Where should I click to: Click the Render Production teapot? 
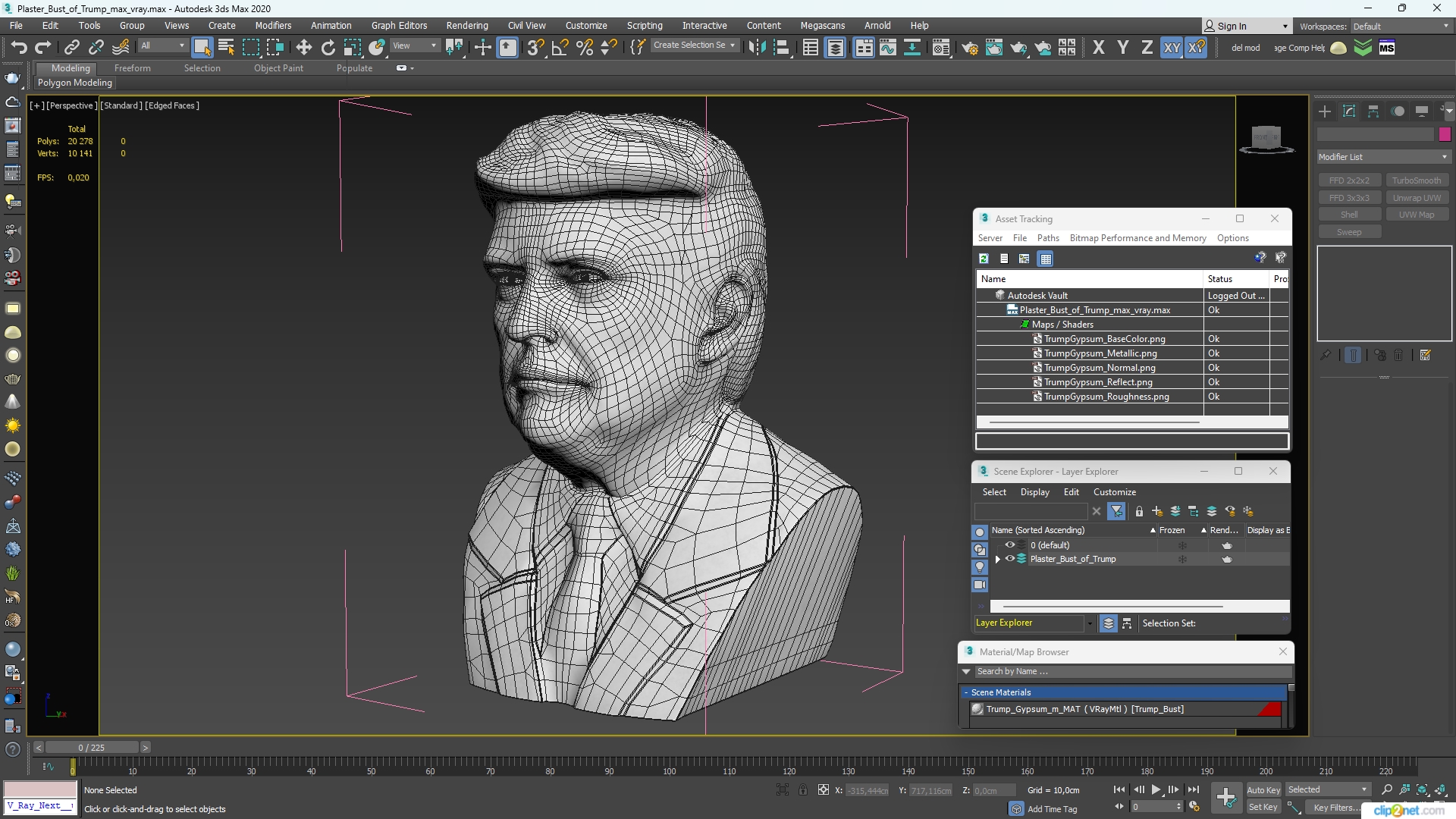1018,48
